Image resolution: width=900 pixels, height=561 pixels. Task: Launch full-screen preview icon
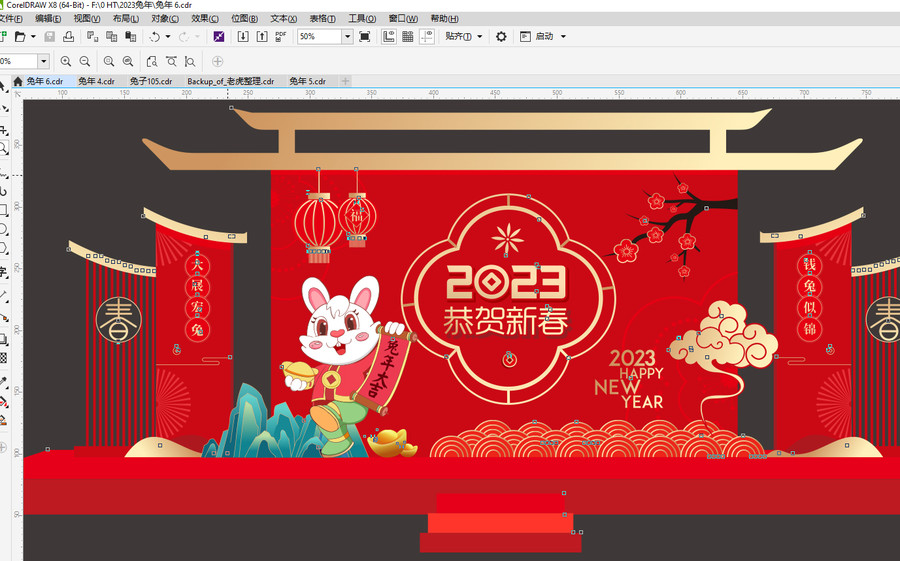pyautogui.click(x=364, y=37)
